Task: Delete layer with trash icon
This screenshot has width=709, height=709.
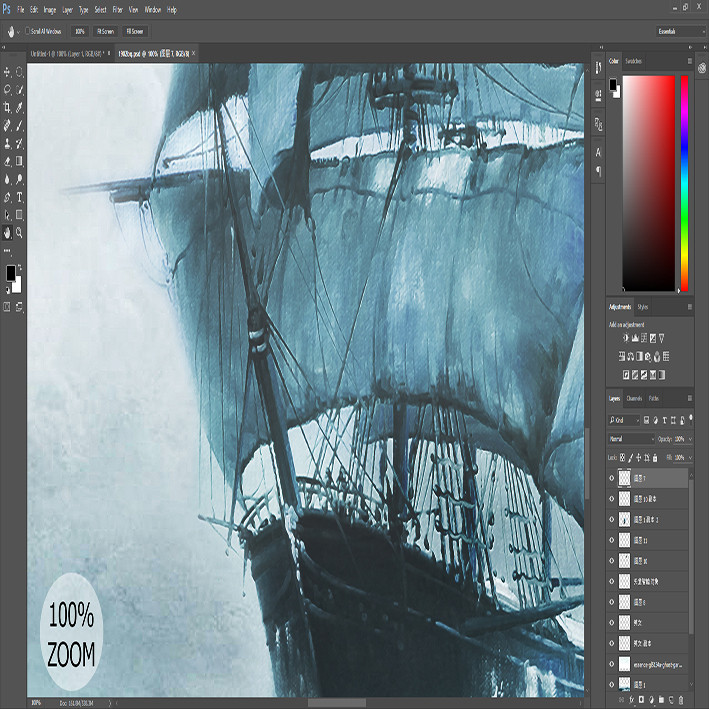Action: tap(681, 700)
